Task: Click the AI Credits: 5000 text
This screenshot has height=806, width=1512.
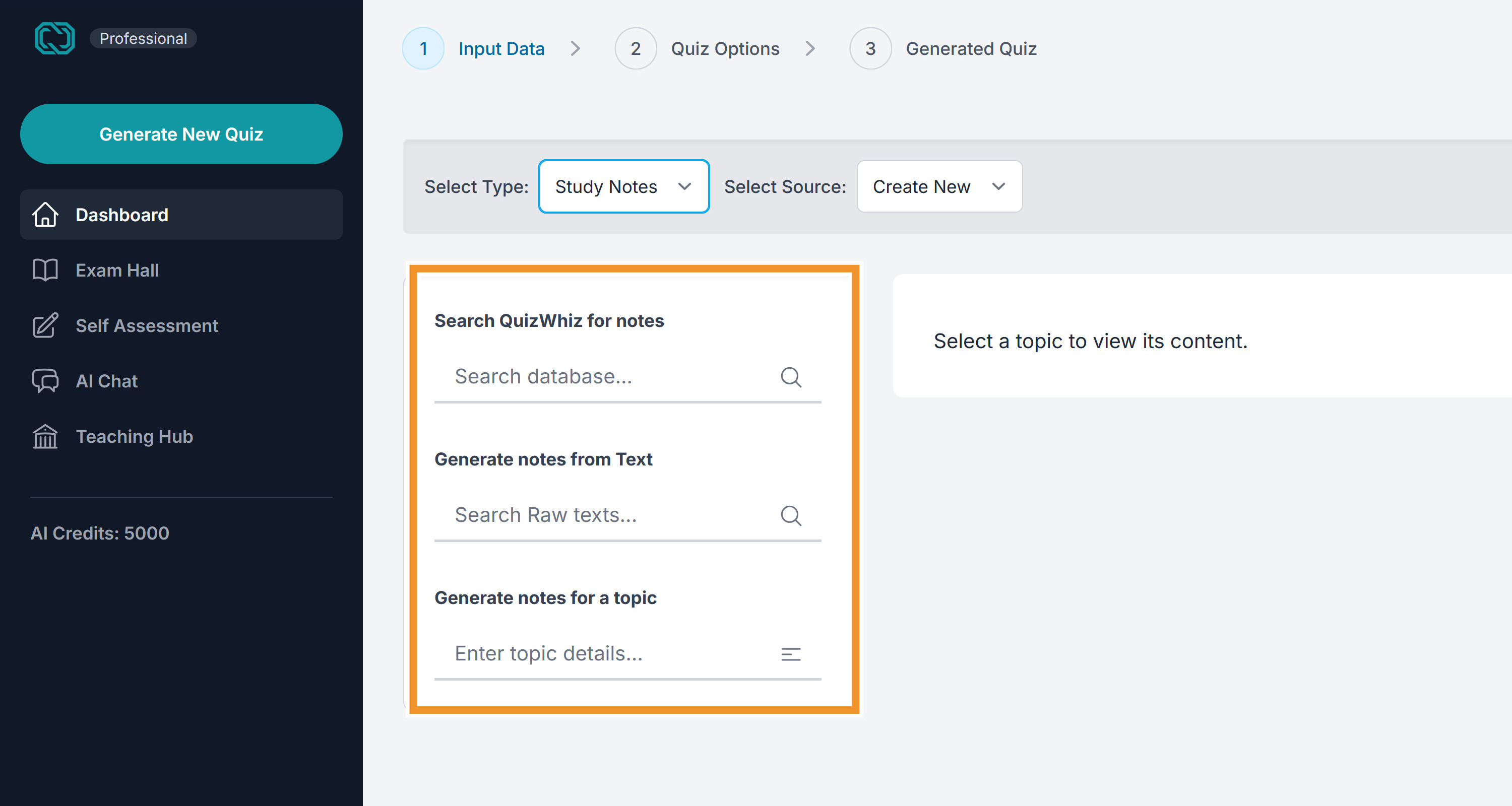Action: pyautogui.click(x=100, y=533)
